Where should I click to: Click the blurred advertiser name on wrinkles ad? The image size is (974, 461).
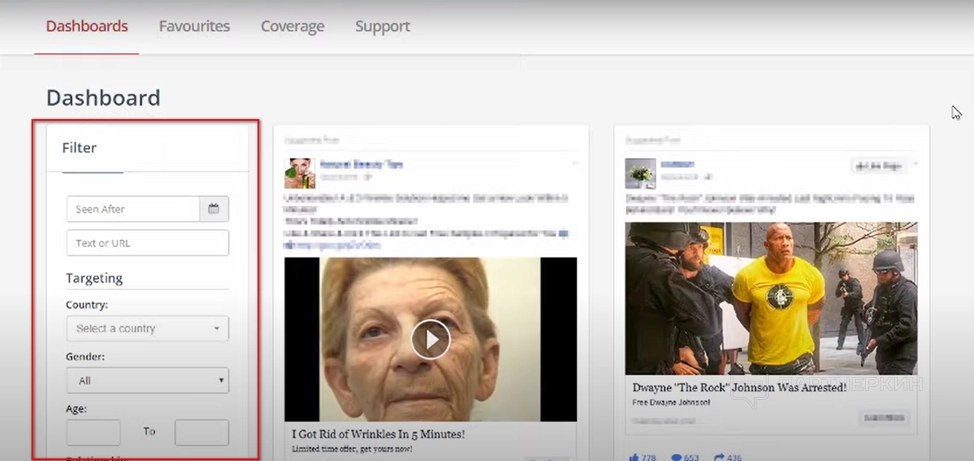pyautogui.click(x=362, y=165)
